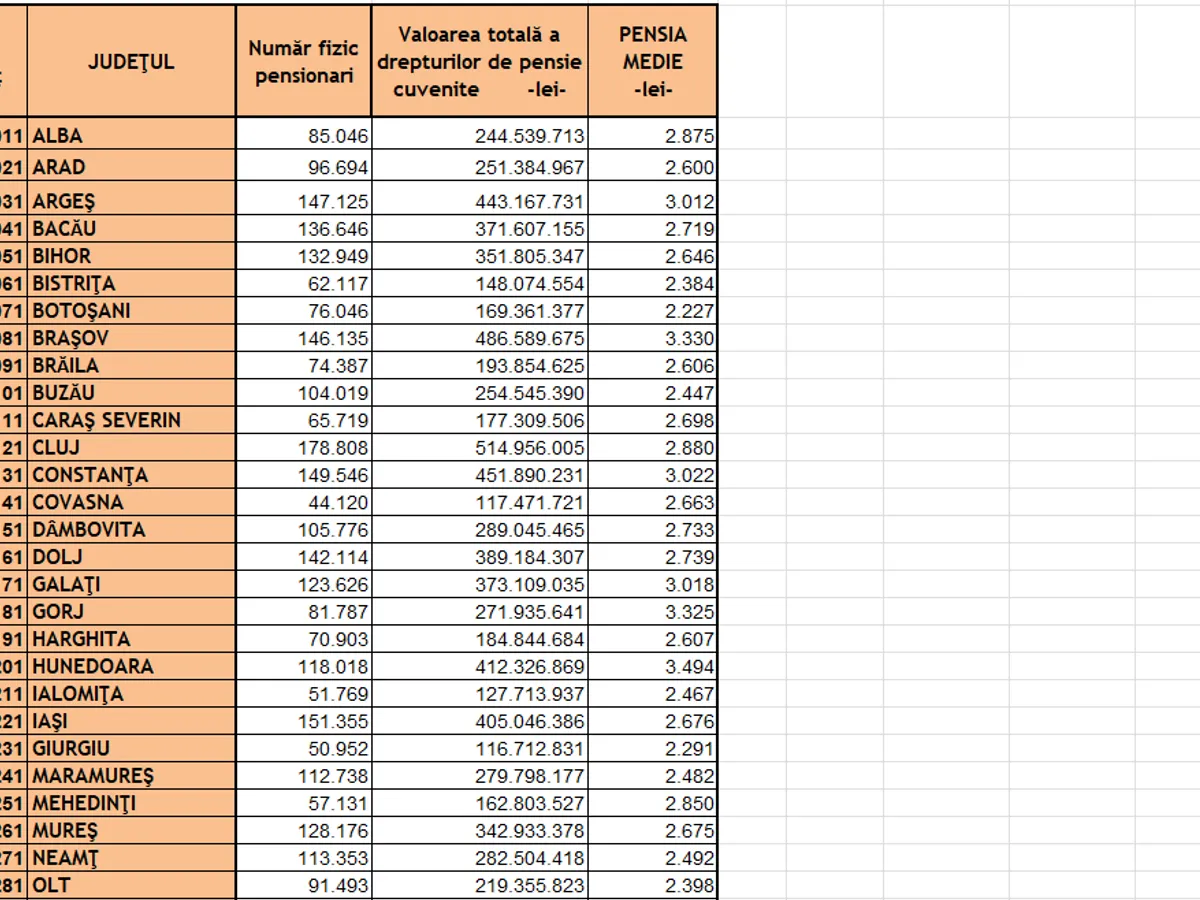
Task: Click the BISTRIŢA county cell
Action: coord(131,284)
